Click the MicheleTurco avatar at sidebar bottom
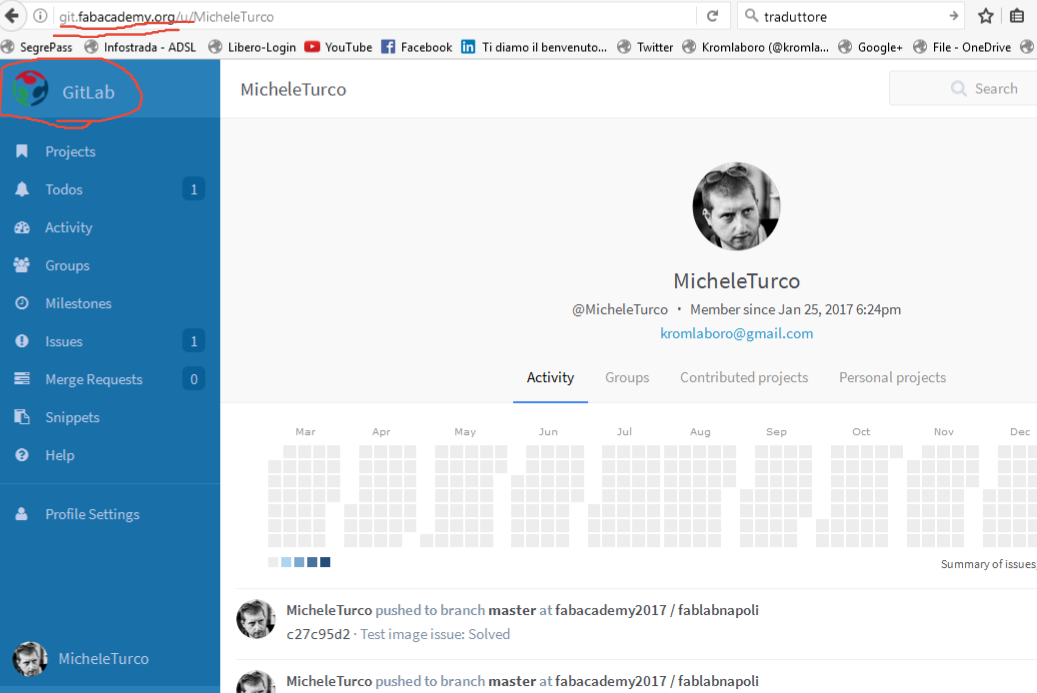 [30, 659]
